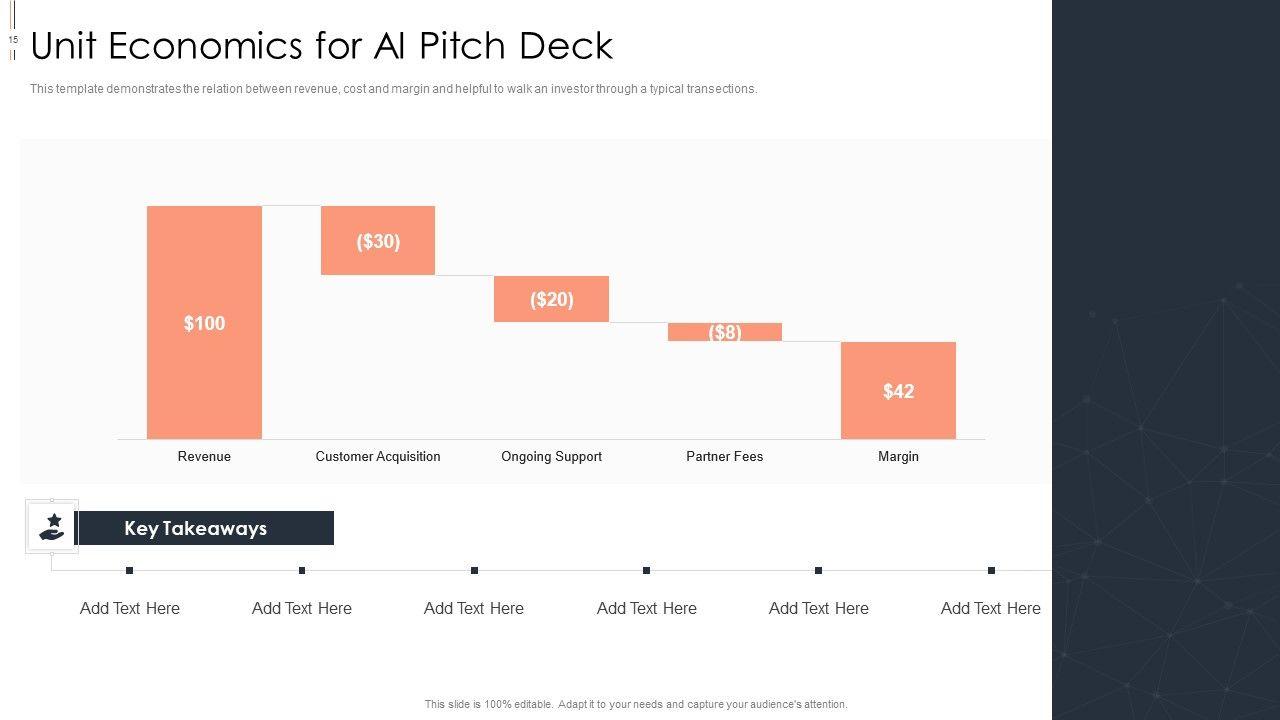Click the $100 Revenue bar
The width and height of the screenshot is (1280, 720).
tap(204, 322)
